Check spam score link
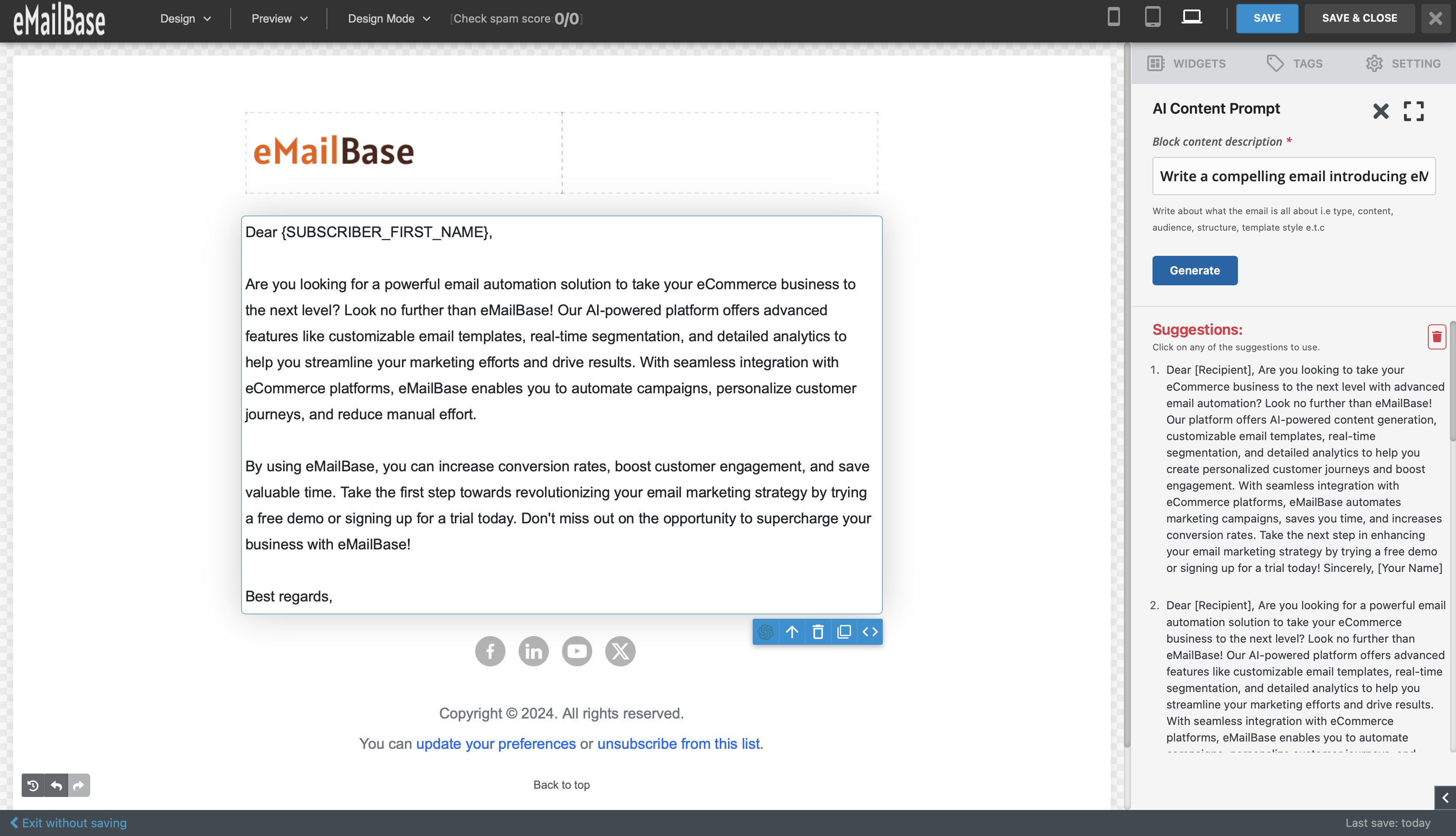1456x836 pixels. click(x=516, y=18)
